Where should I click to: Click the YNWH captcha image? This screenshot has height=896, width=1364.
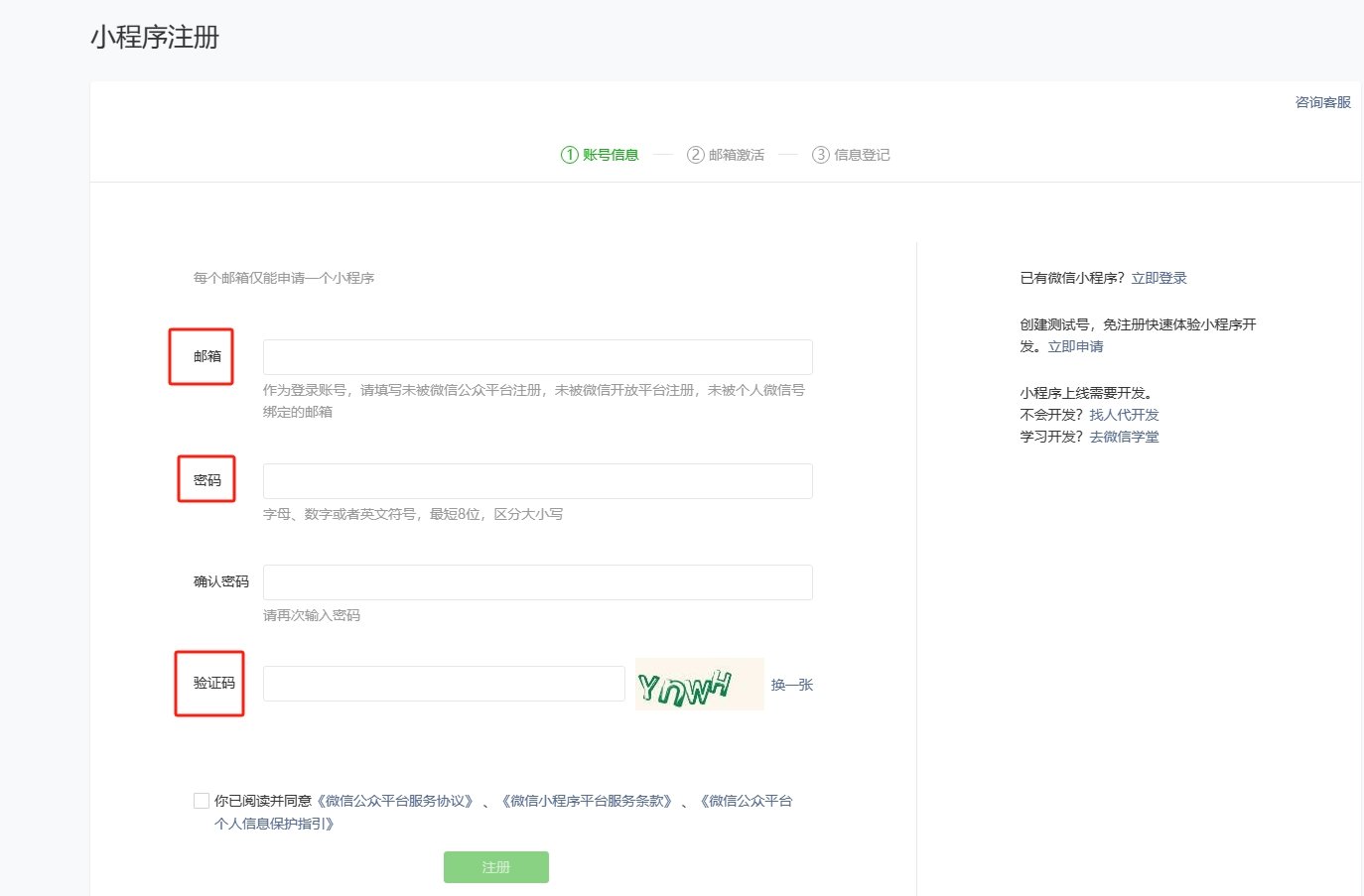click(699, 685)
